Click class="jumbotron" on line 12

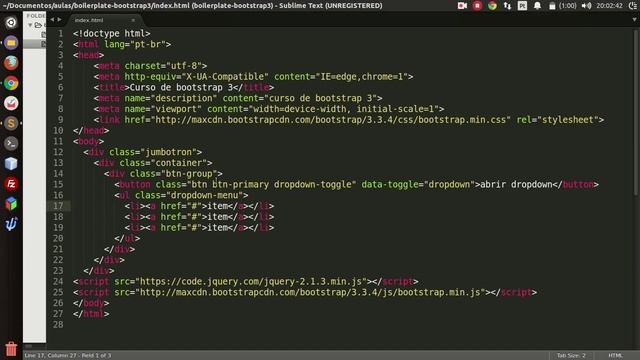point(153,152)
